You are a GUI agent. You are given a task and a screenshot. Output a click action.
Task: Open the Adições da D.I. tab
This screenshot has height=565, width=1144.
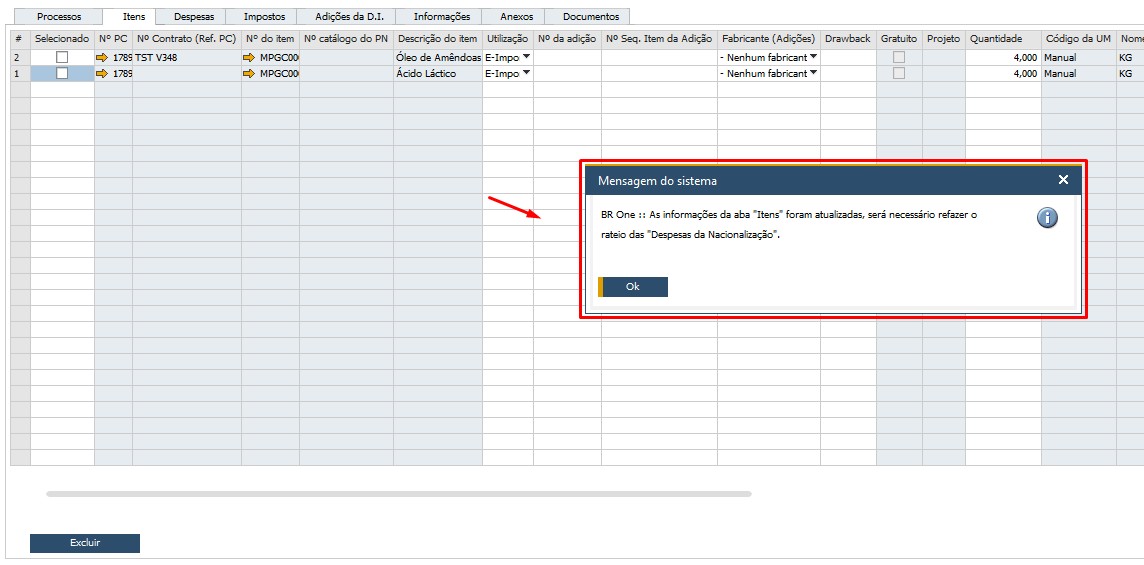coord(345,16)
